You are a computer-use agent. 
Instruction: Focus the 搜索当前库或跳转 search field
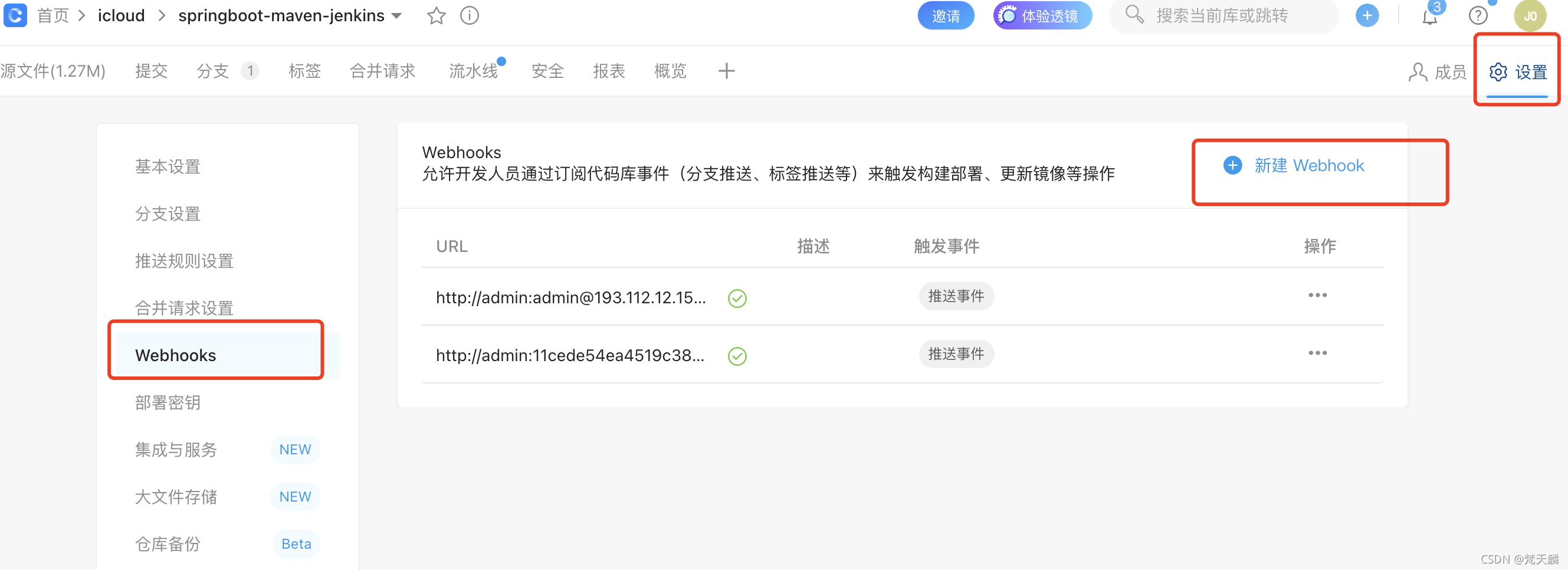click(1223, 15)
